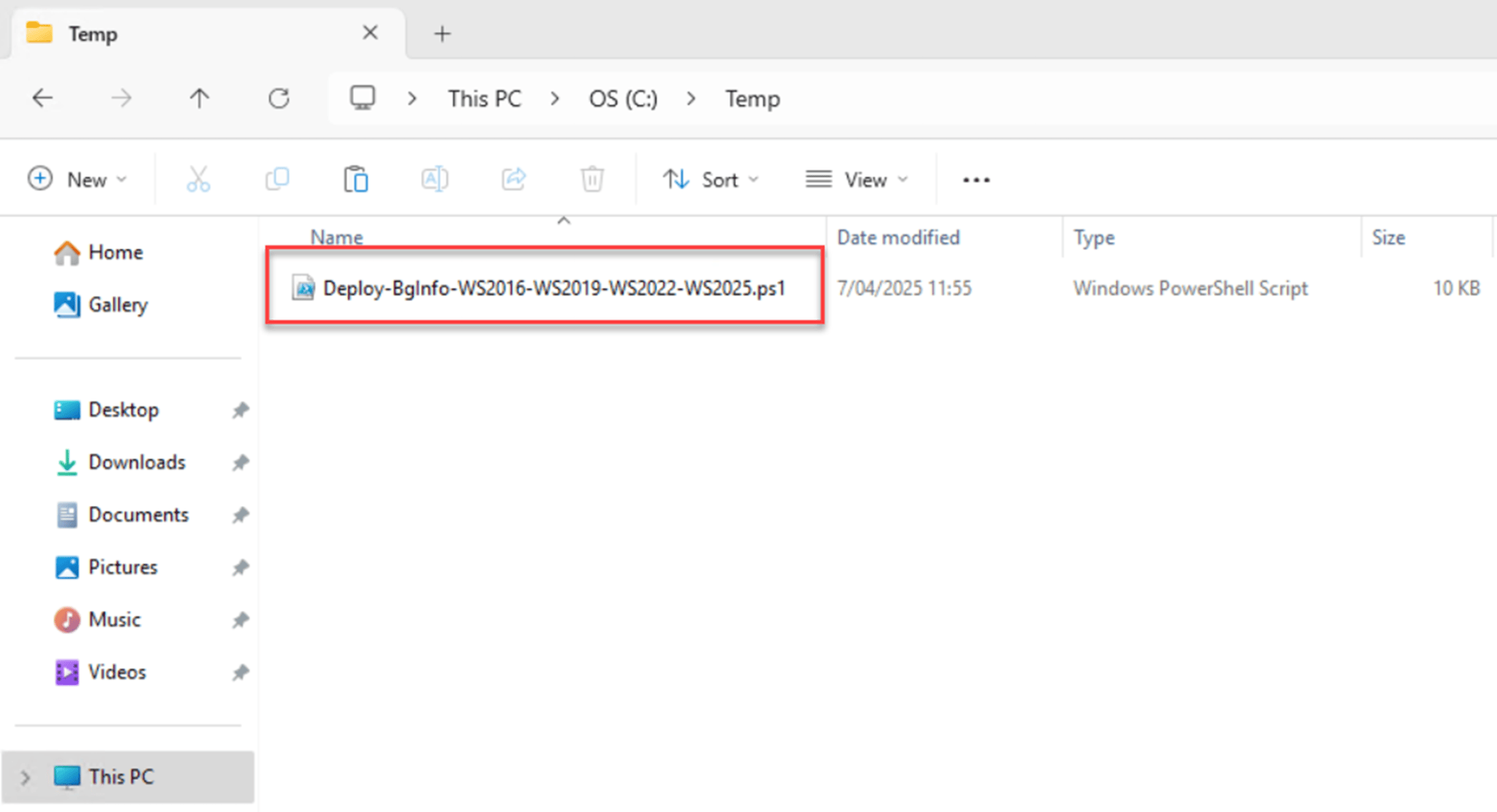Open Desktop quick access folder

[x=106, y=410]
